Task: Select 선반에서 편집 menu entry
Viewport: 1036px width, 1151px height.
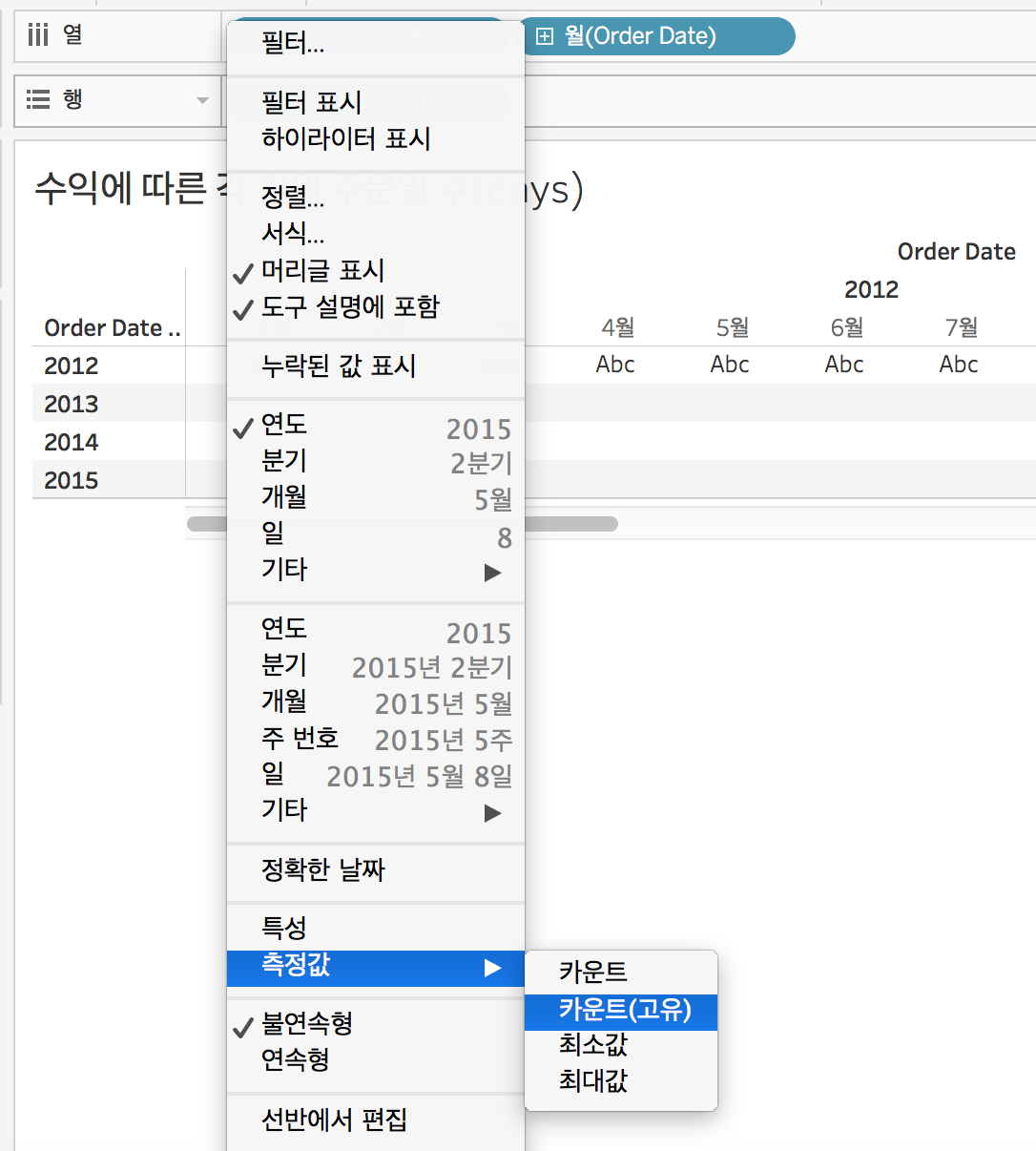Action: [x=376, y=1120]
